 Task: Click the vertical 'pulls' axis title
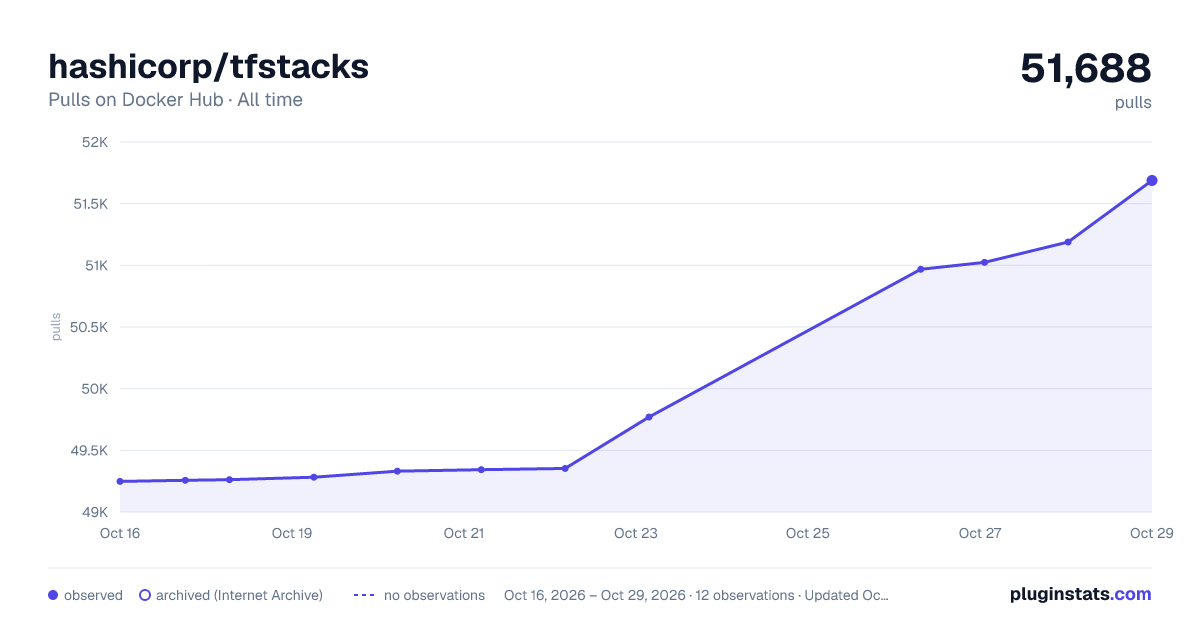pyautogui.click(x=57, y=327)
